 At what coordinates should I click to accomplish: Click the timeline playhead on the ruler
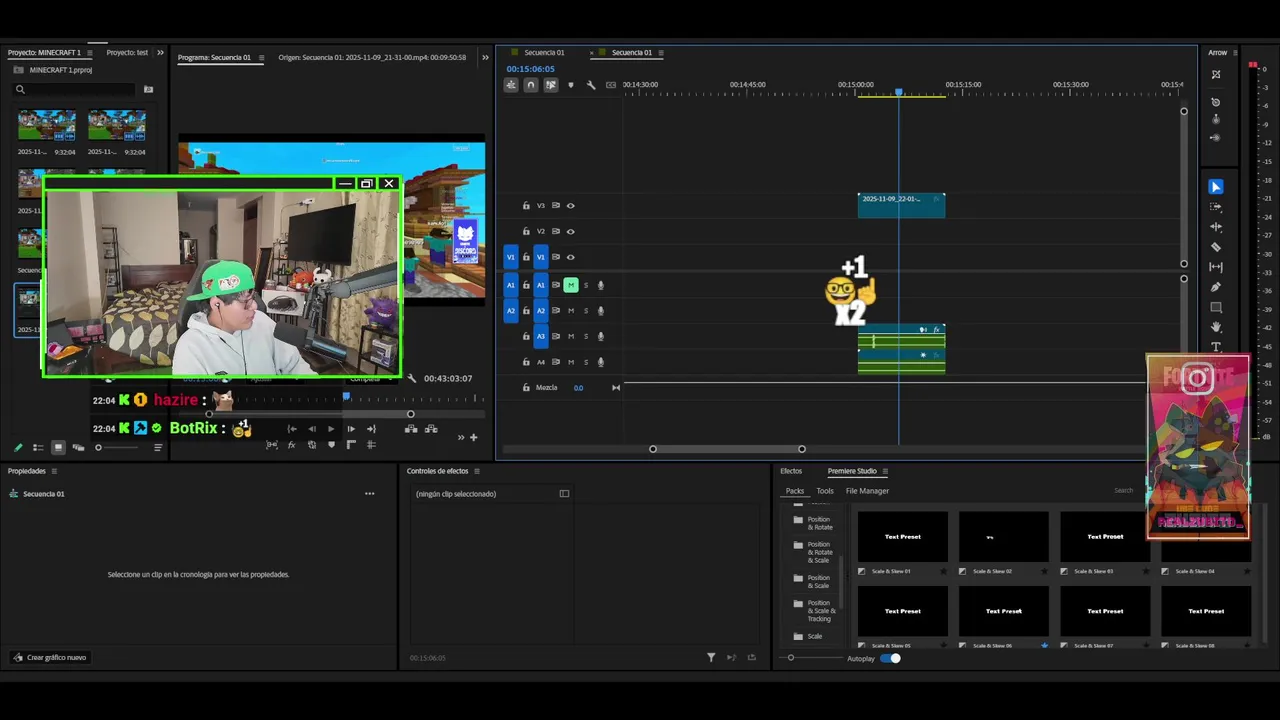point(898,92)
